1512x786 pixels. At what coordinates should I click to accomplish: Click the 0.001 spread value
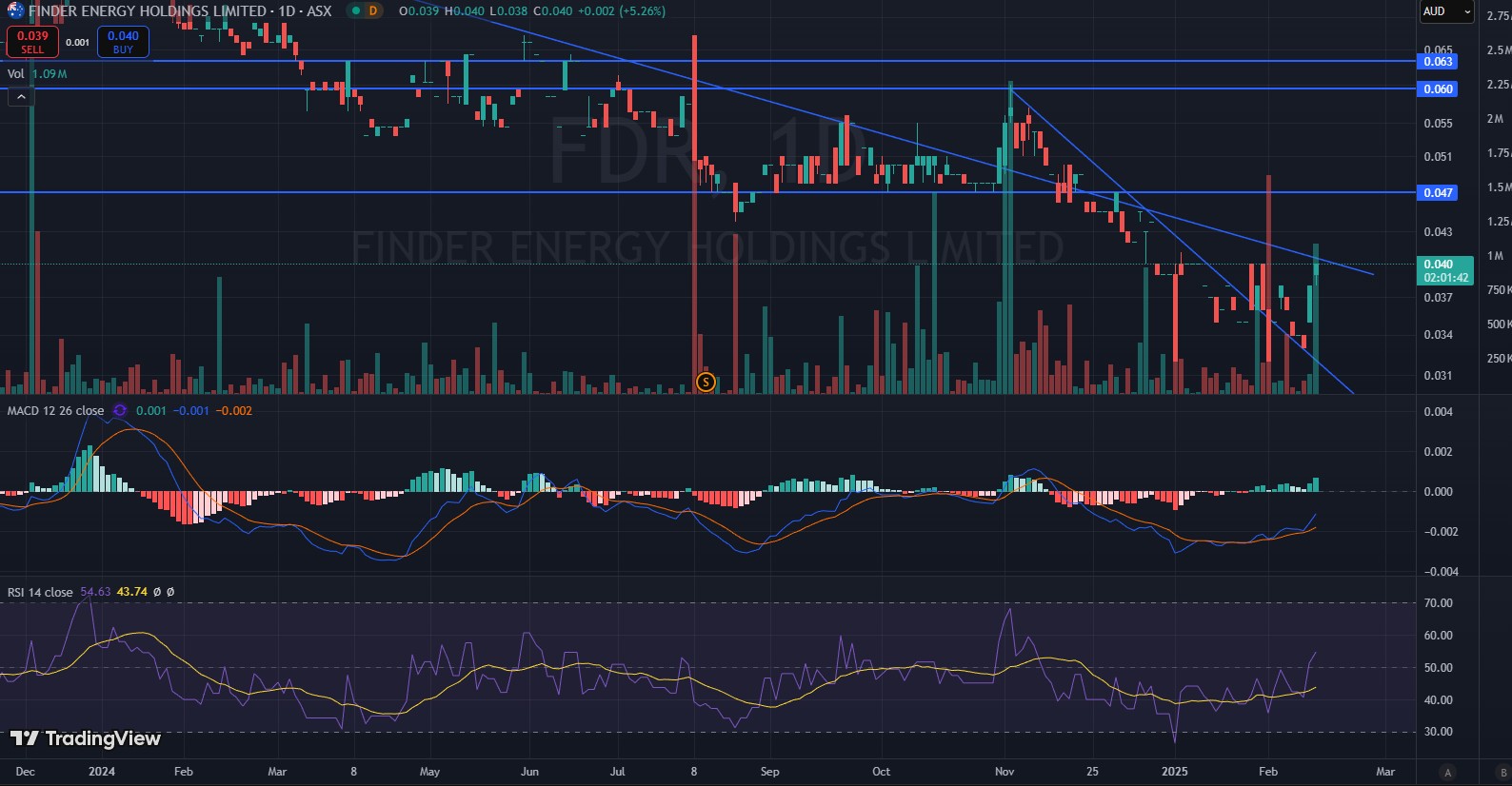78,42
